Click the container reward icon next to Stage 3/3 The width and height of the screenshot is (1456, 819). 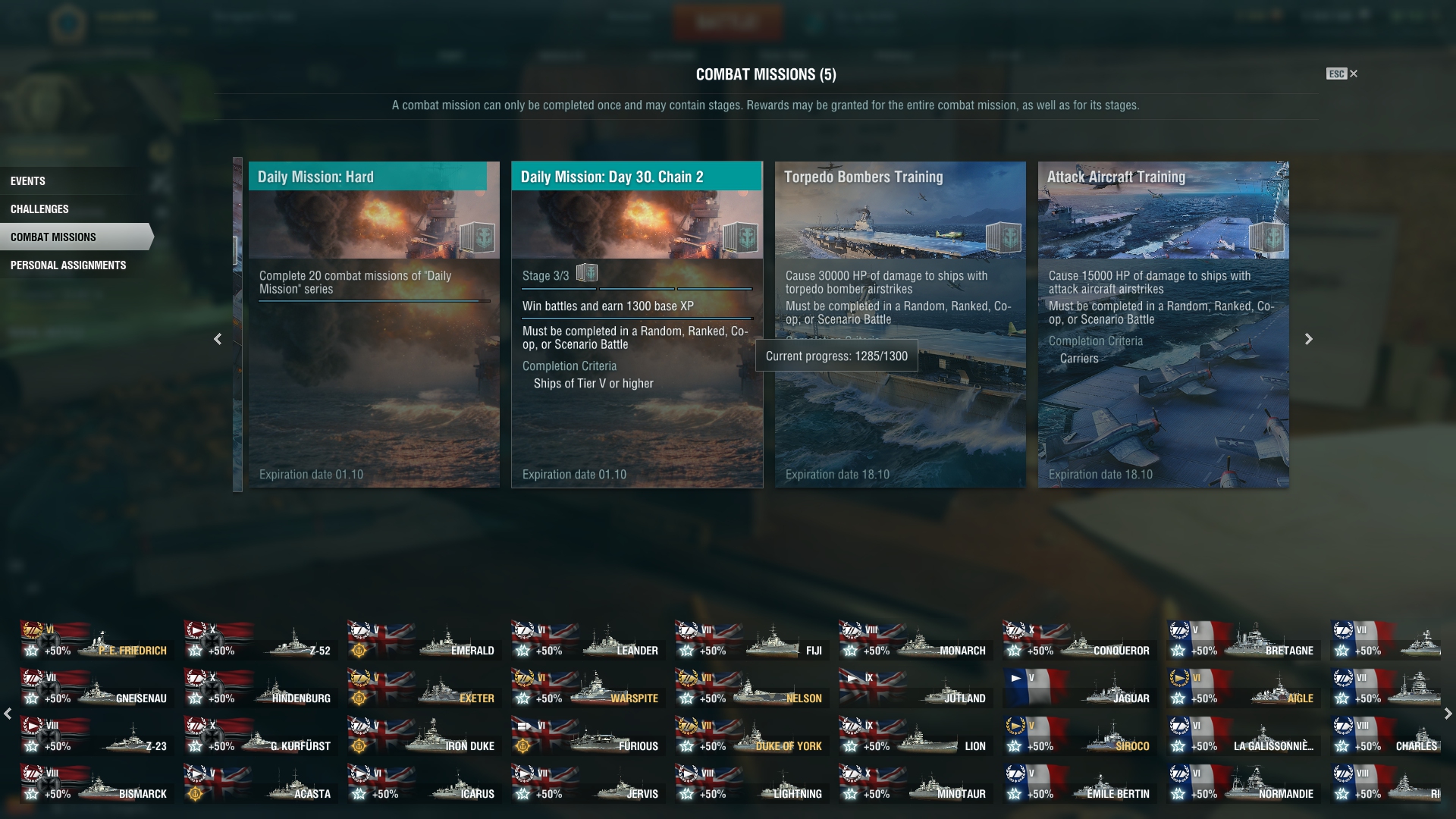(x=587, y=273)
